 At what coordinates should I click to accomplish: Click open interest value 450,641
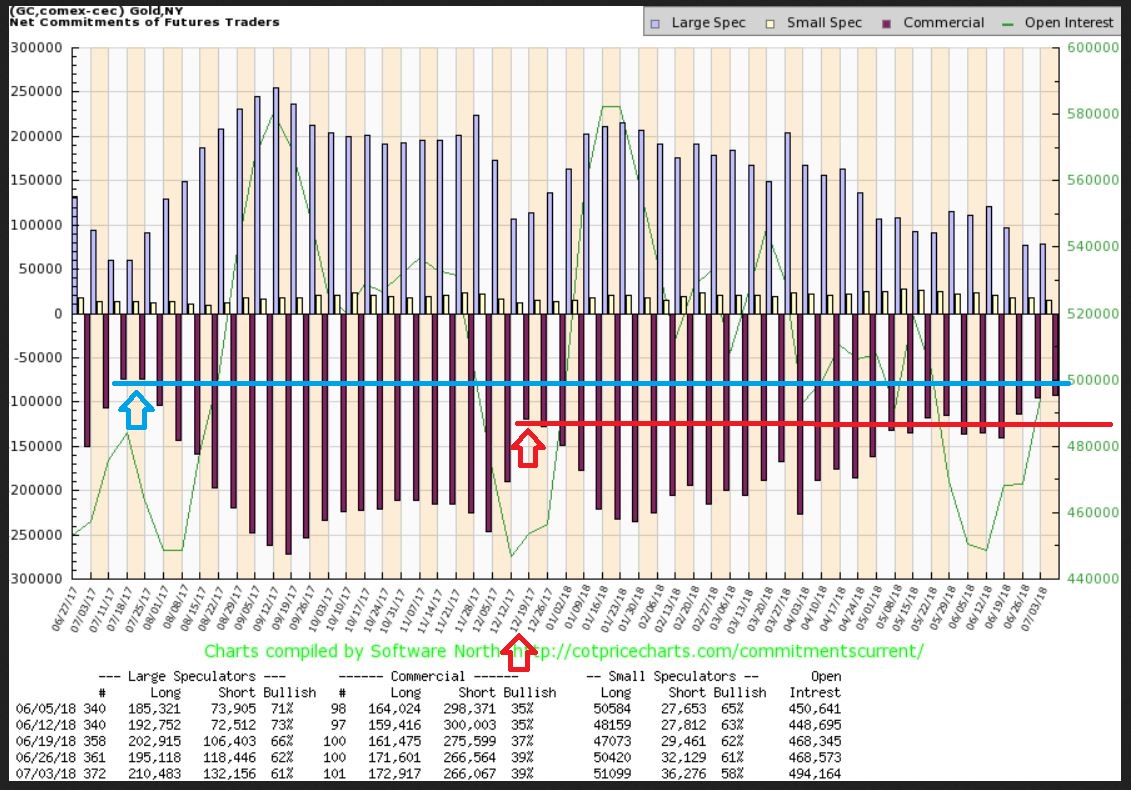815,708
